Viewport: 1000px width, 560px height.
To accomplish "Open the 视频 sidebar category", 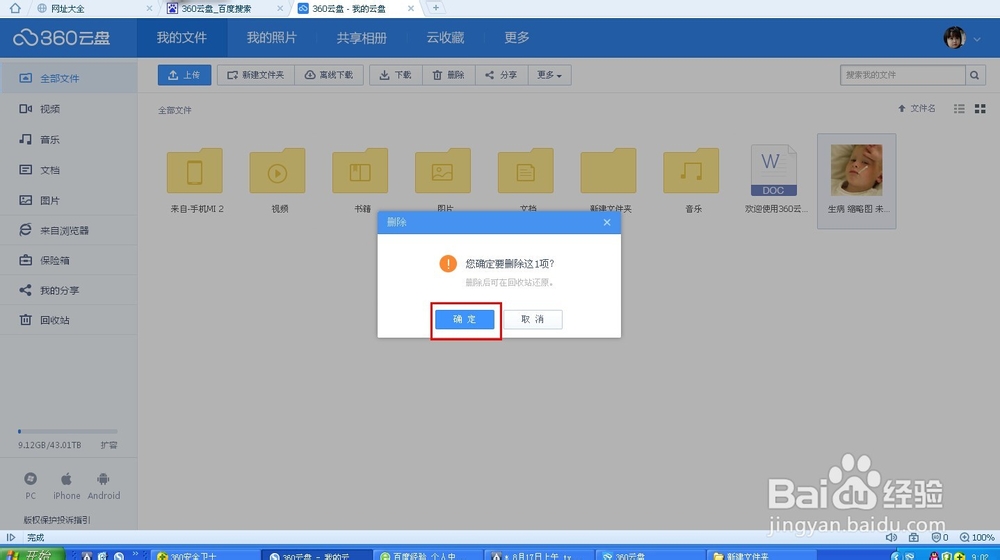I will (68, 109).
